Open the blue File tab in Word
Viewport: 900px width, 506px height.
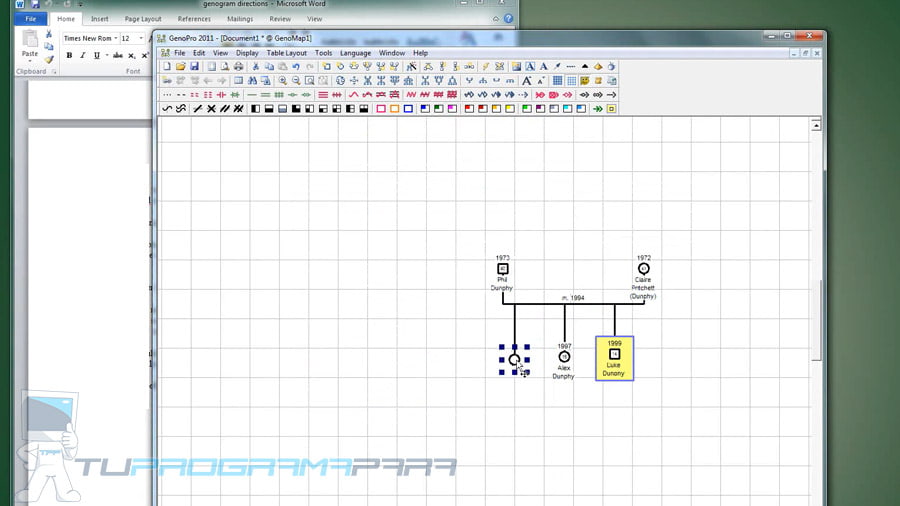(30, 19)
